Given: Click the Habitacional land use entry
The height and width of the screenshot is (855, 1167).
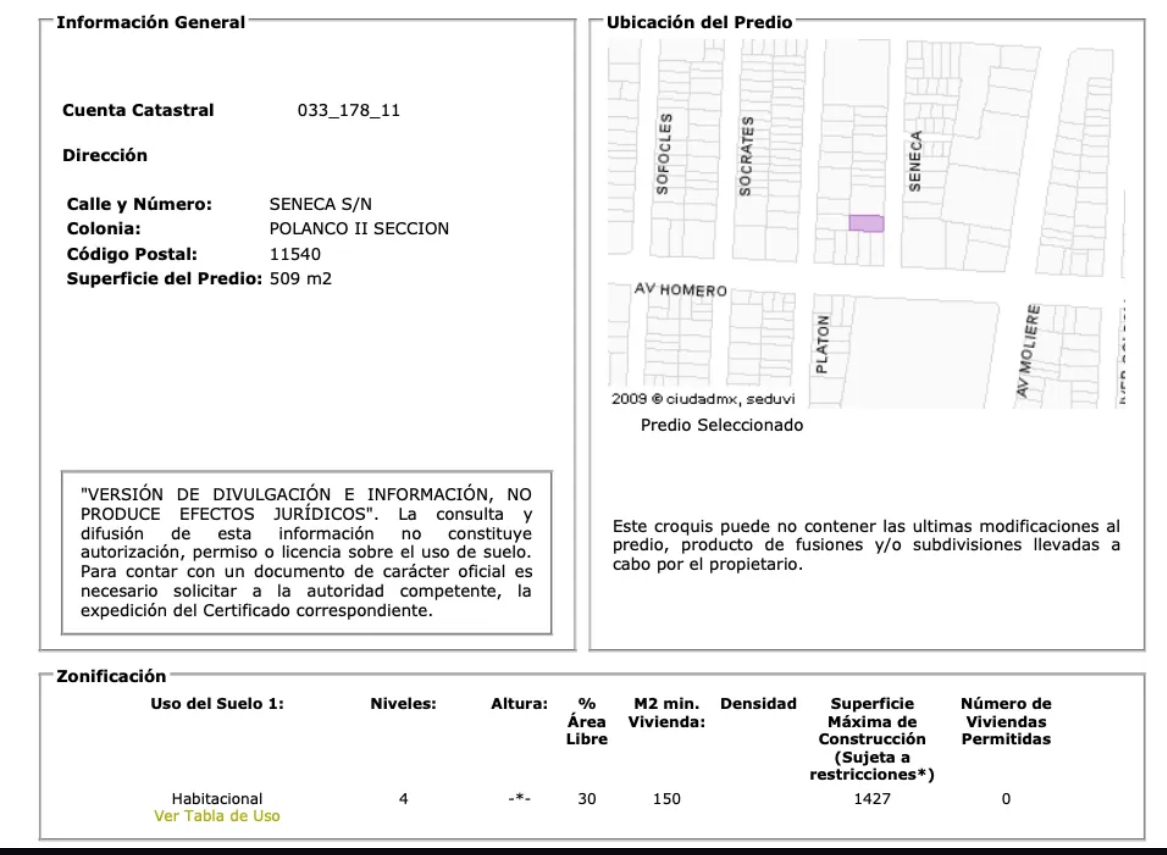Looking at the screenshot, I should (x=217, y=799).
